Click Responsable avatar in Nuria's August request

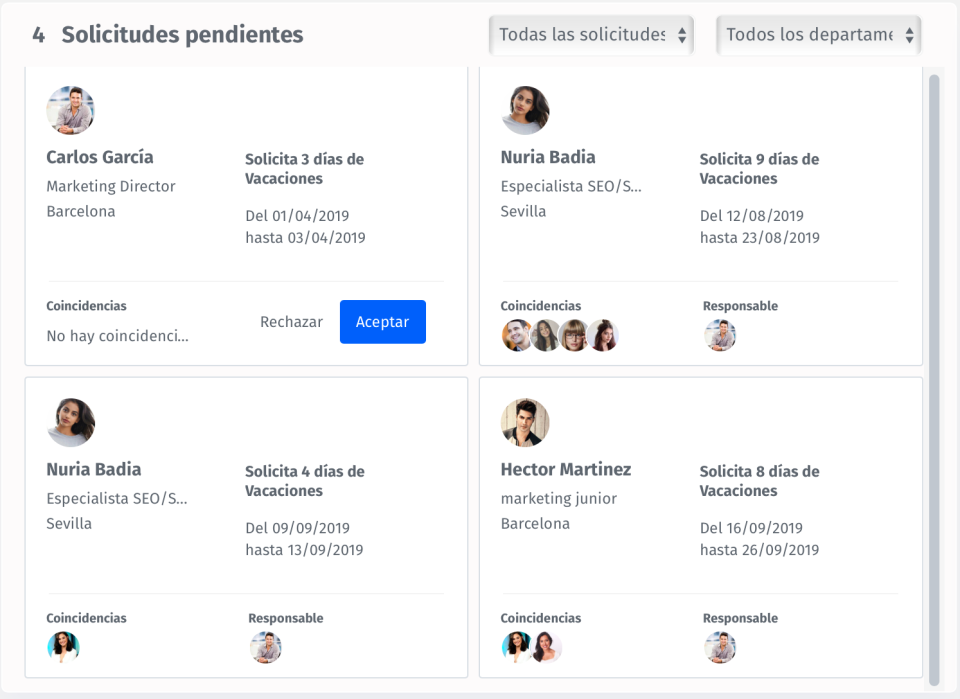tap(720, 336)
